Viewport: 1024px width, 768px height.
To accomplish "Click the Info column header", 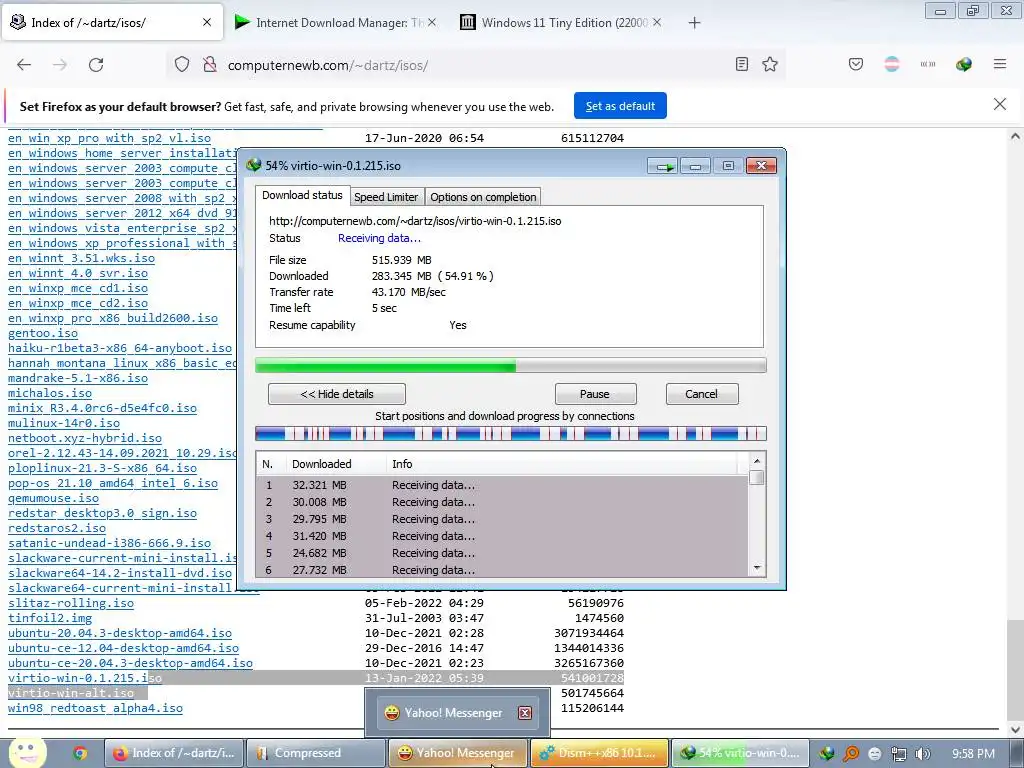I will click(562, 464).
